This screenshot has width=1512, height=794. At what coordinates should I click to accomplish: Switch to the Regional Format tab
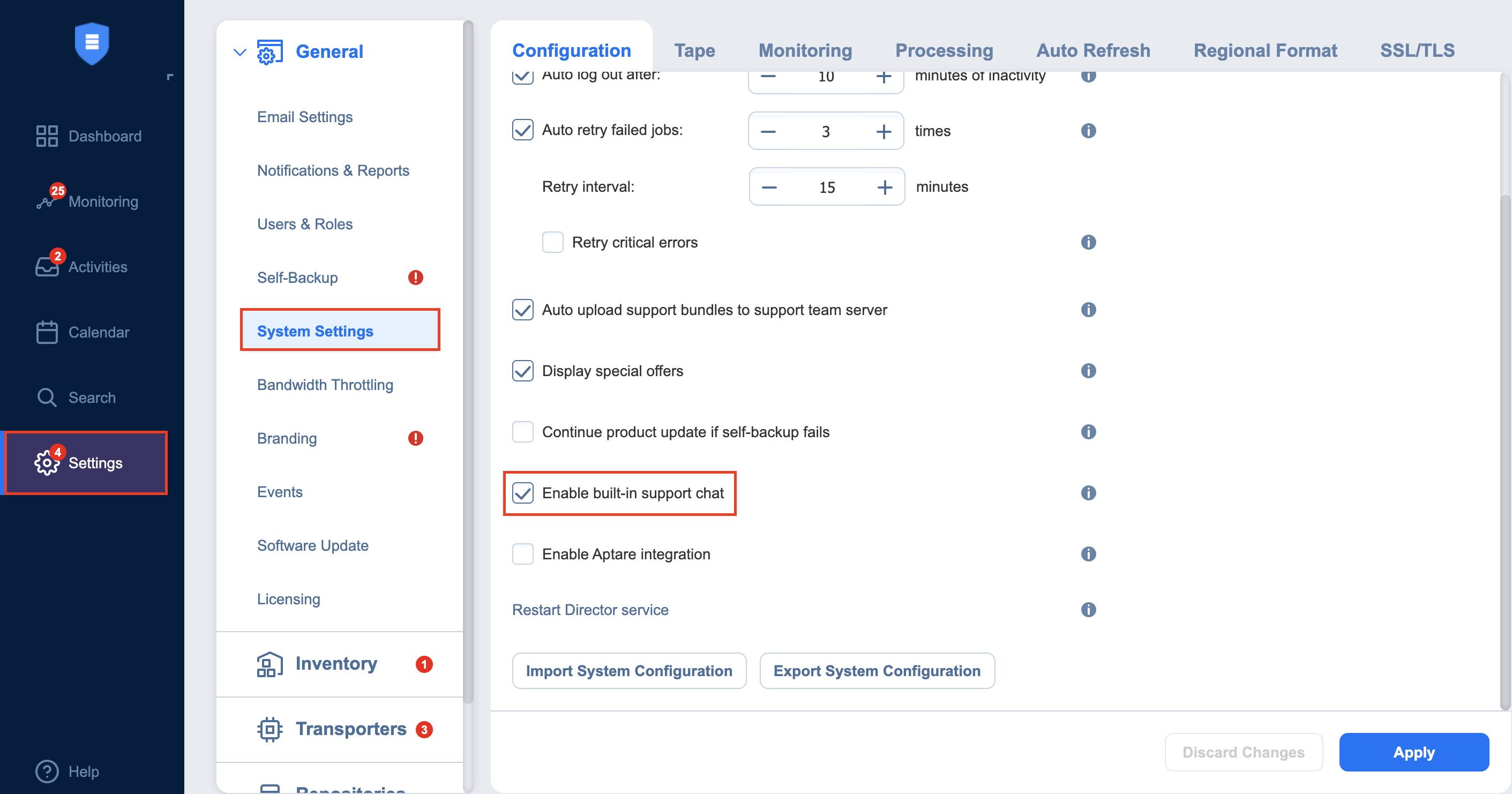pos(1265,50)
